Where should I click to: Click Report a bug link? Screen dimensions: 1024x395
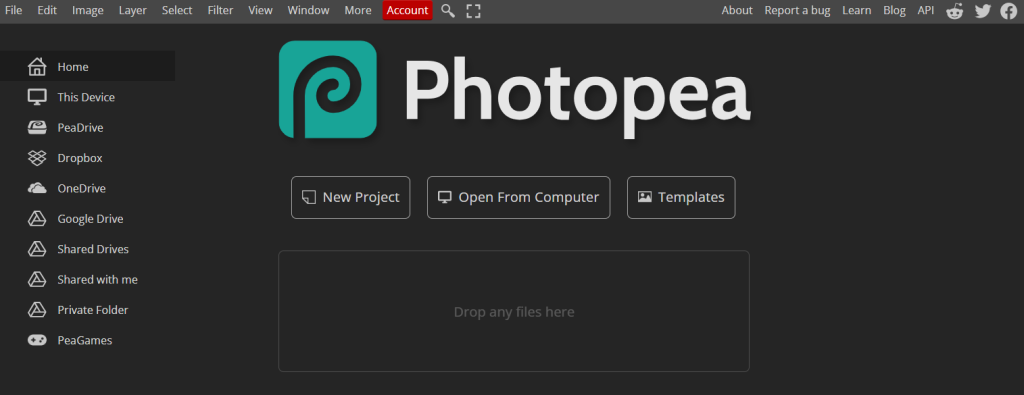[797, 10]
